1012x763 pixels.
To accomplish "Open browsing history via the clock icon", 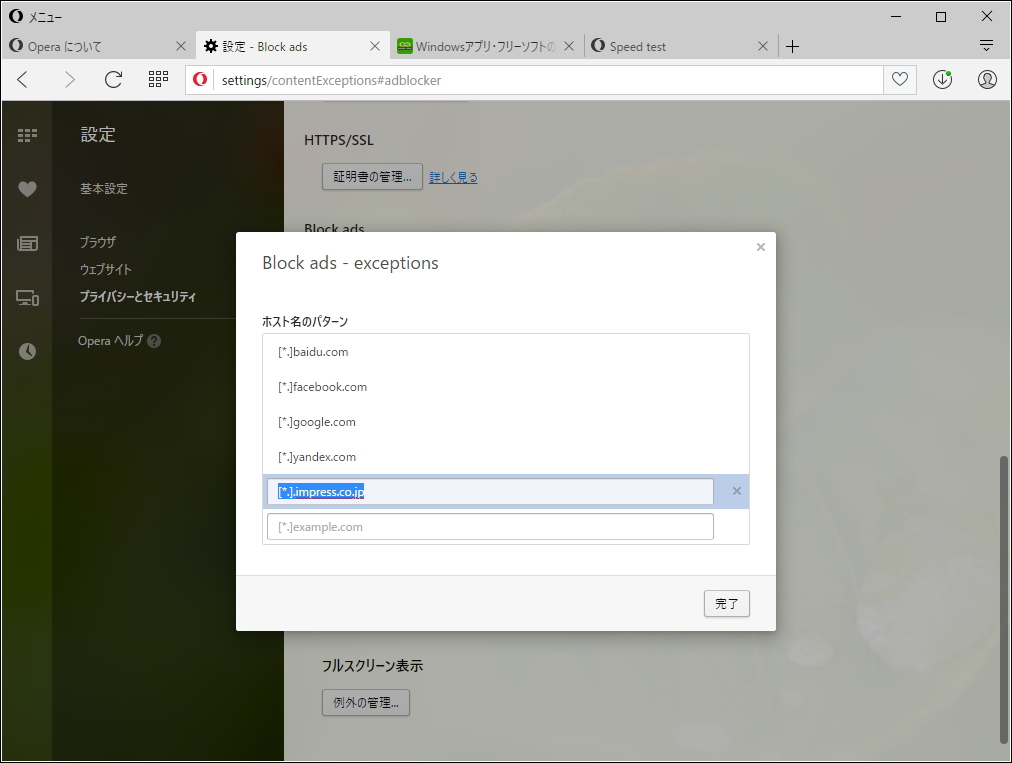I will coord(26,350).
